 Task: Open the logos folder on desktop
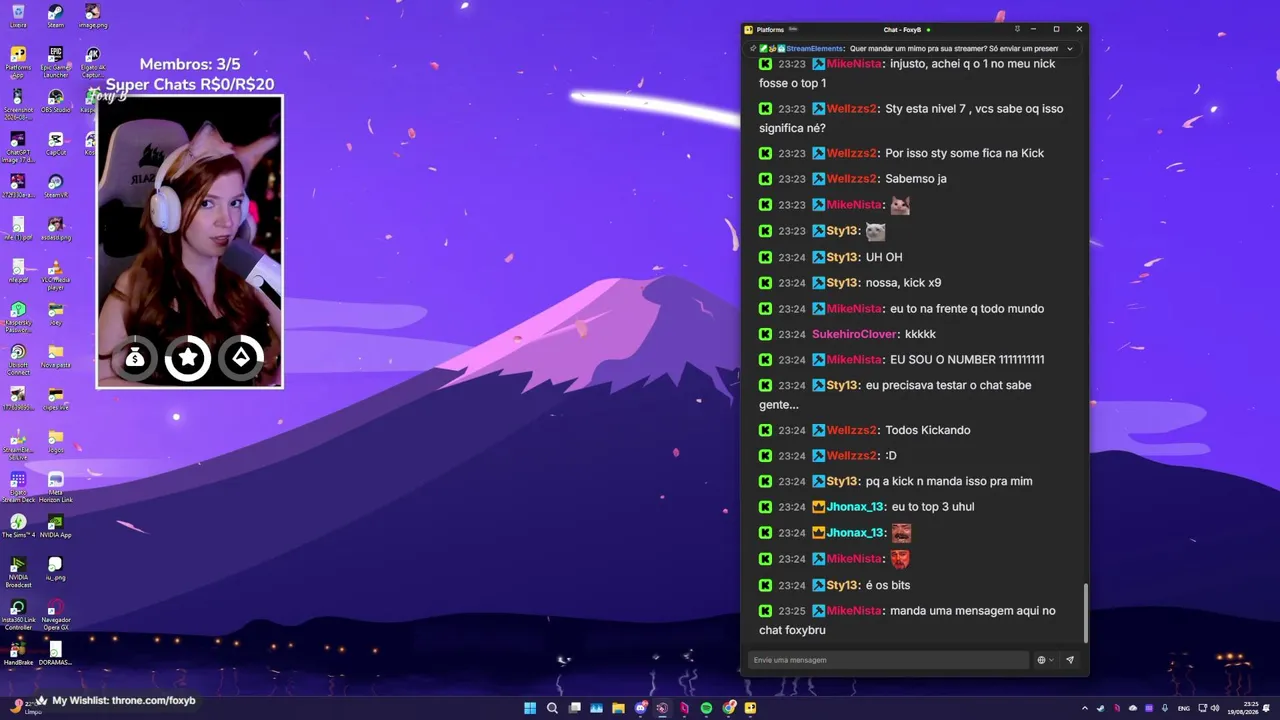pyautogui.click(x=56, y=441)
